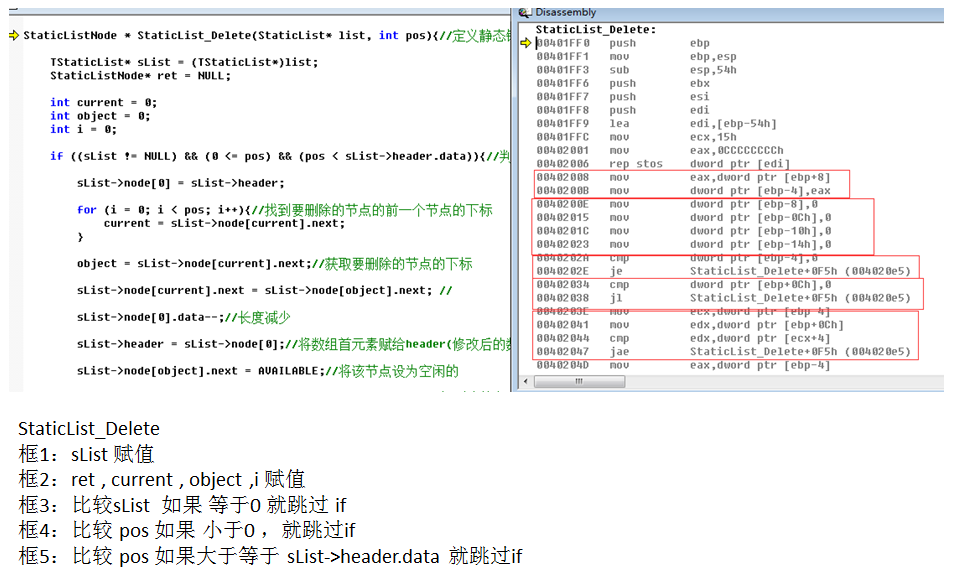Click disassembly row 0040201C mov [ebp-10h],0
Viewport: 958px width, 584px height.
[x=684, y=231]
